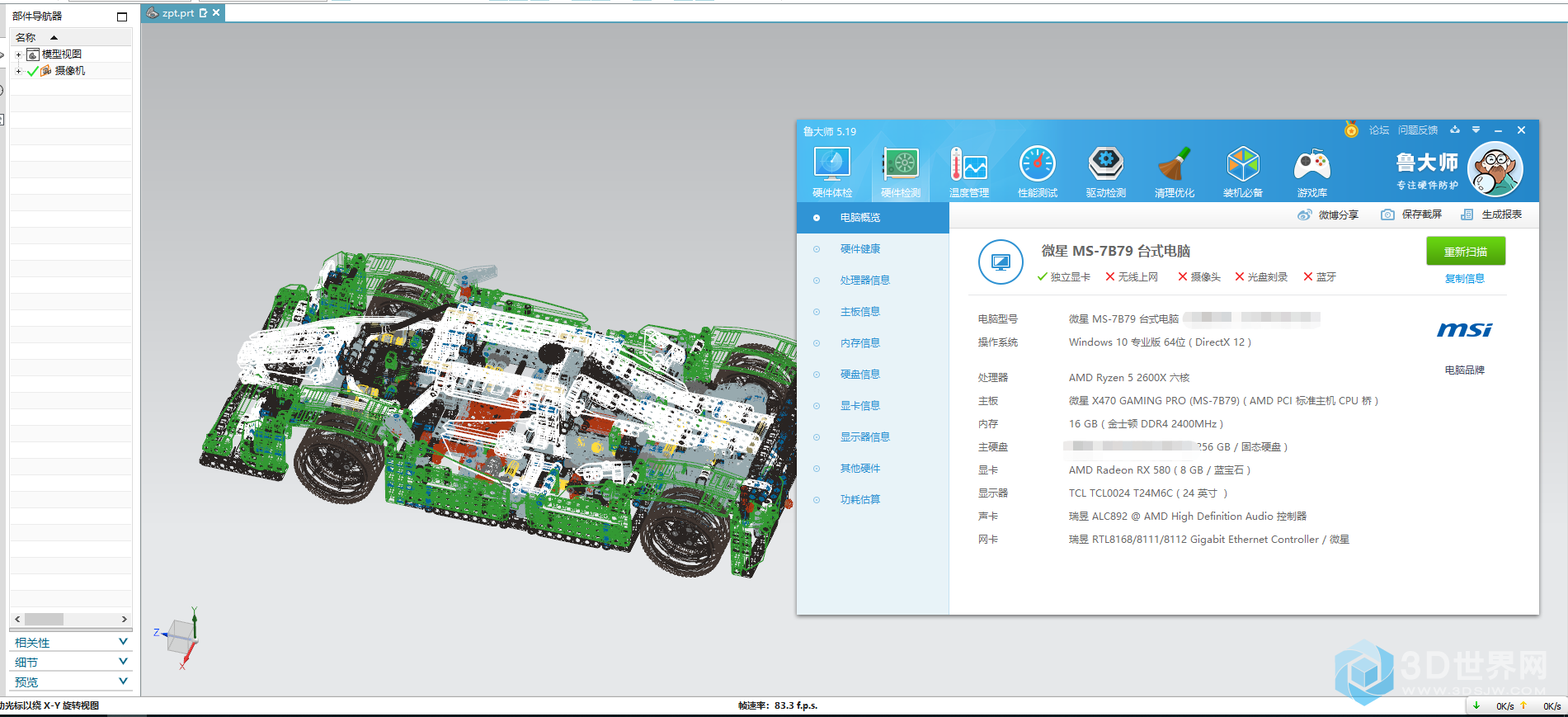Screen dimensions: 1568x717
Task: Click the AMD Radeon RX 580 graphics text
Action: (x=1160, y=470)
